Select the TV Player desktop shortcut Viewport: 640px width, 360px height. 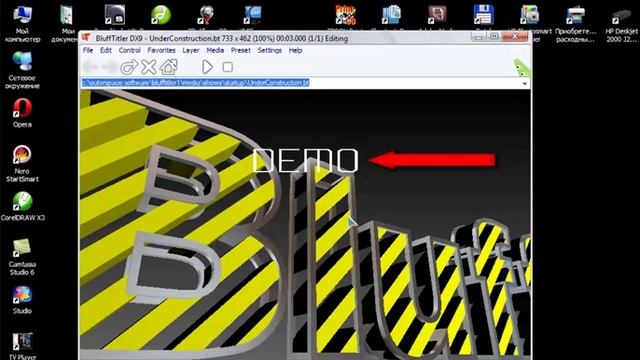[x=22, y=346]
